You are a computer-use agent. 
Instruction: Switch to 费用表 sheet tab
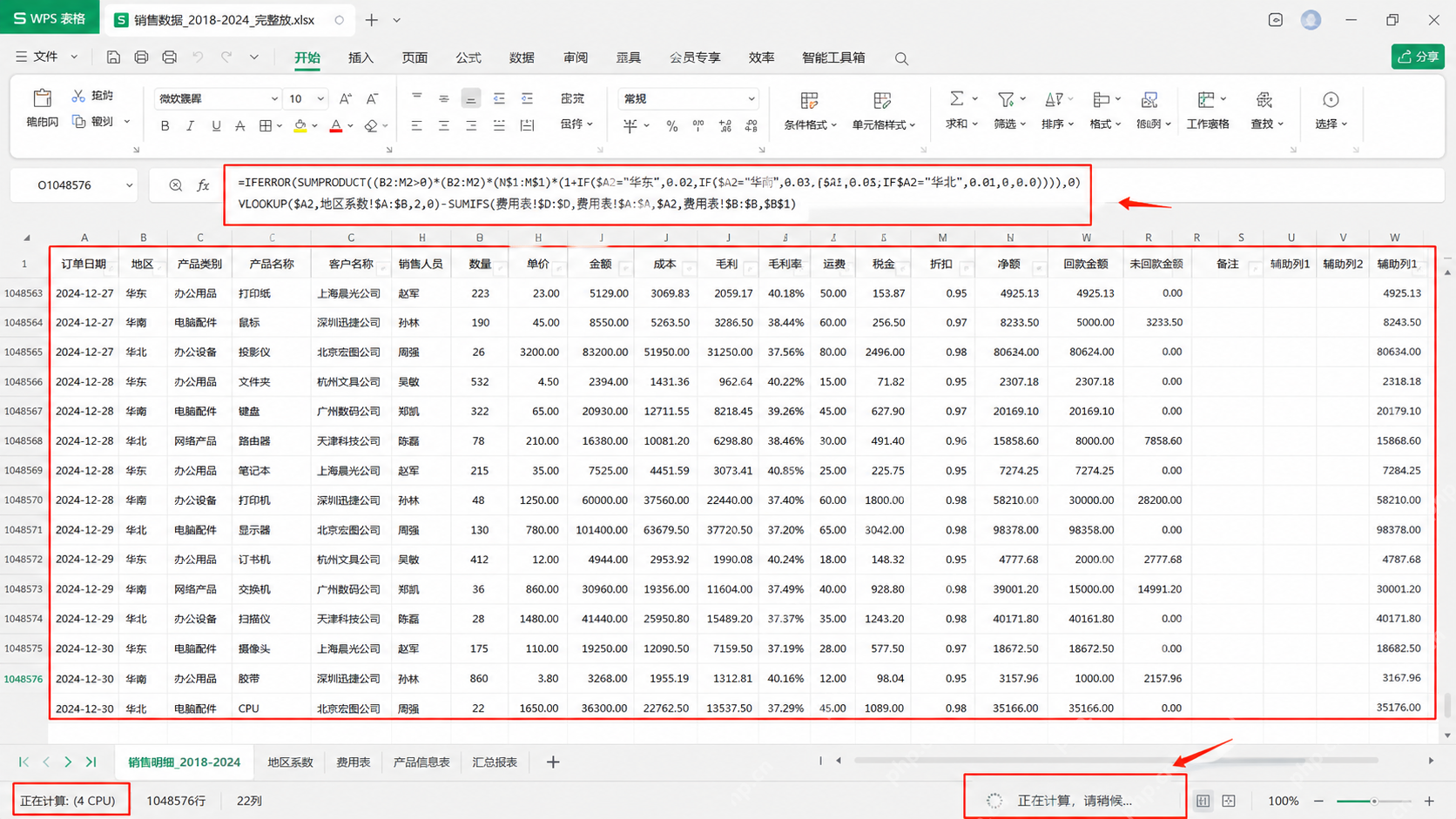point(353,762)
